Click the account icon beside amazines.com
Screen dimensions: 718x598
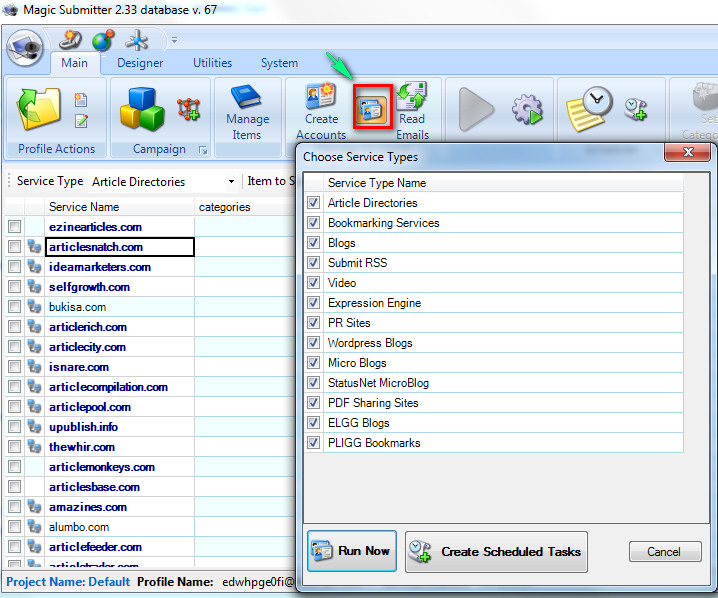(x=34, y=507)
